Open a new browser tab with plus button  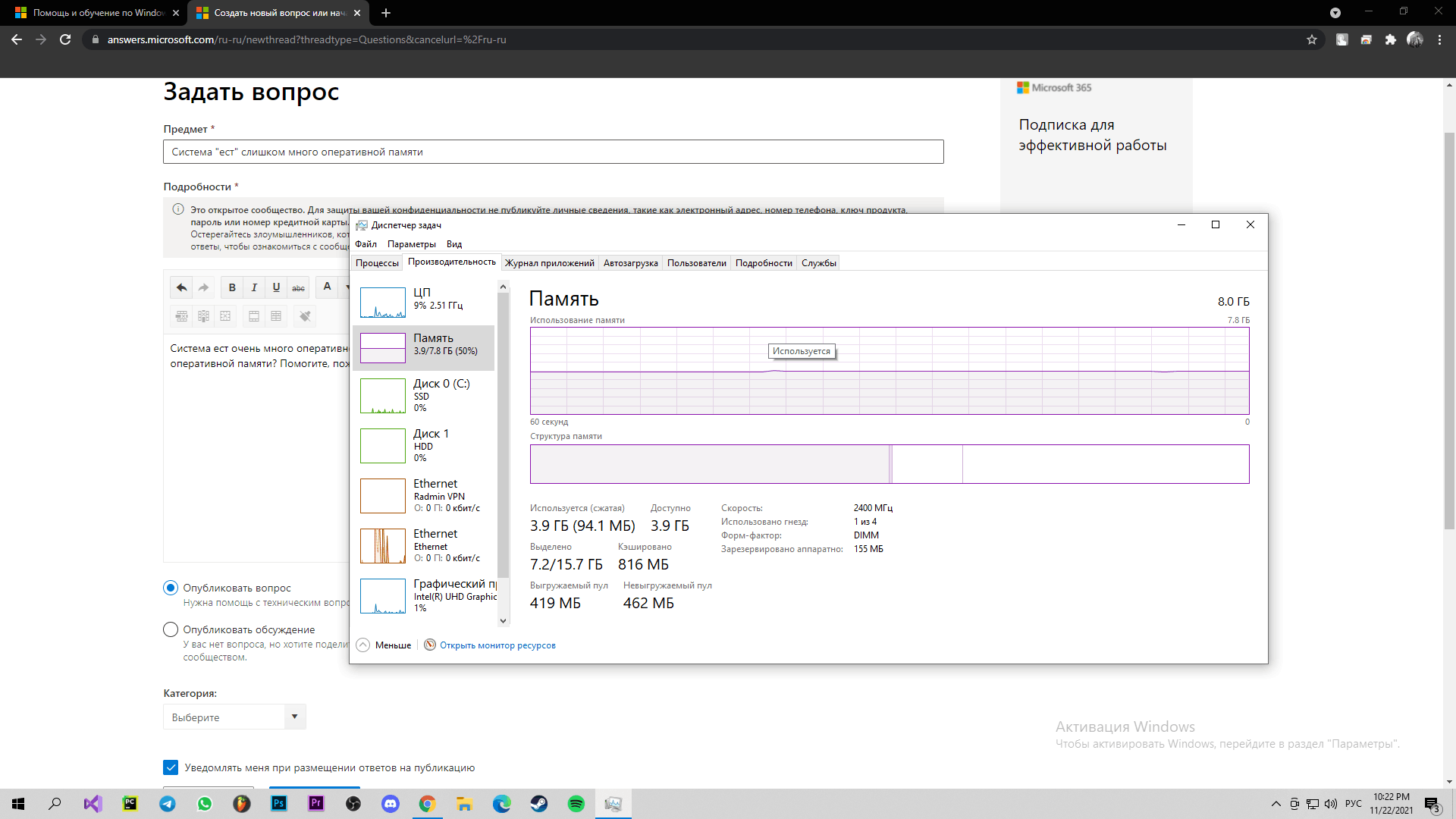click(385, 13)
